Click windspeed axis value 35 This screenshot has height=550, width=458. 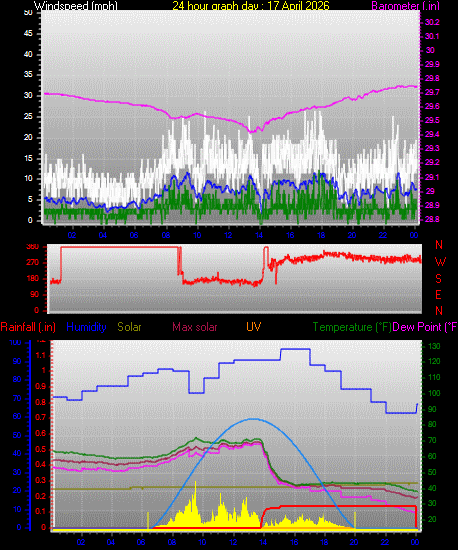tap(28, 75)
